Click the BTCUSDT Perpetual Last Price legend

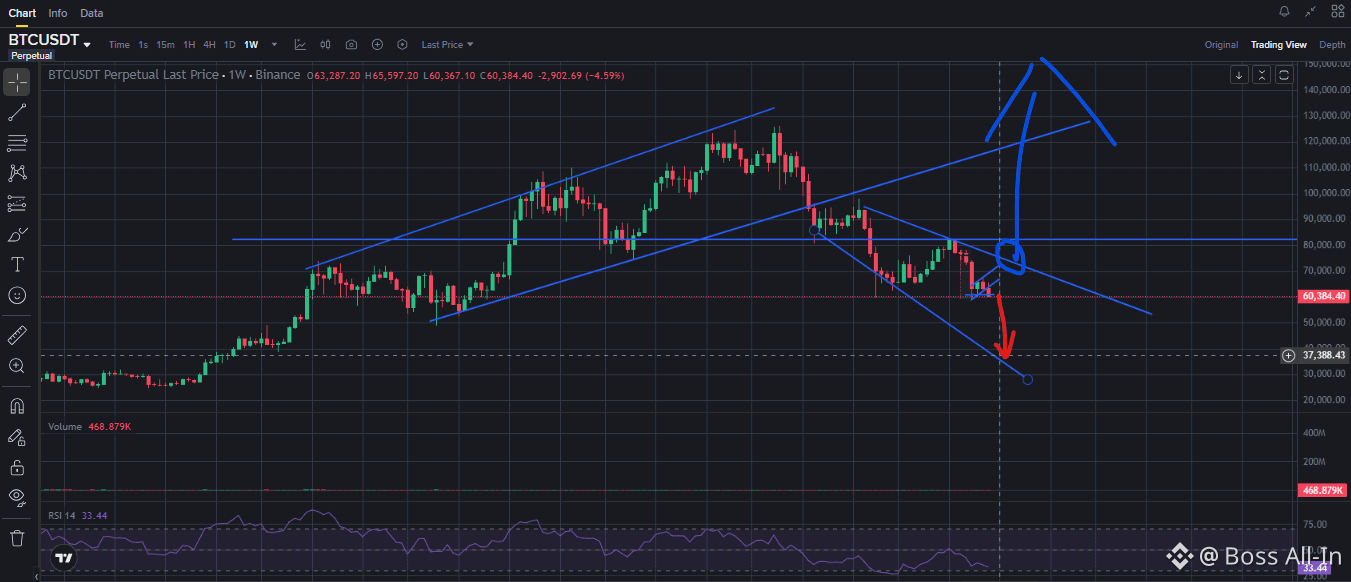[x=174, y=75]
